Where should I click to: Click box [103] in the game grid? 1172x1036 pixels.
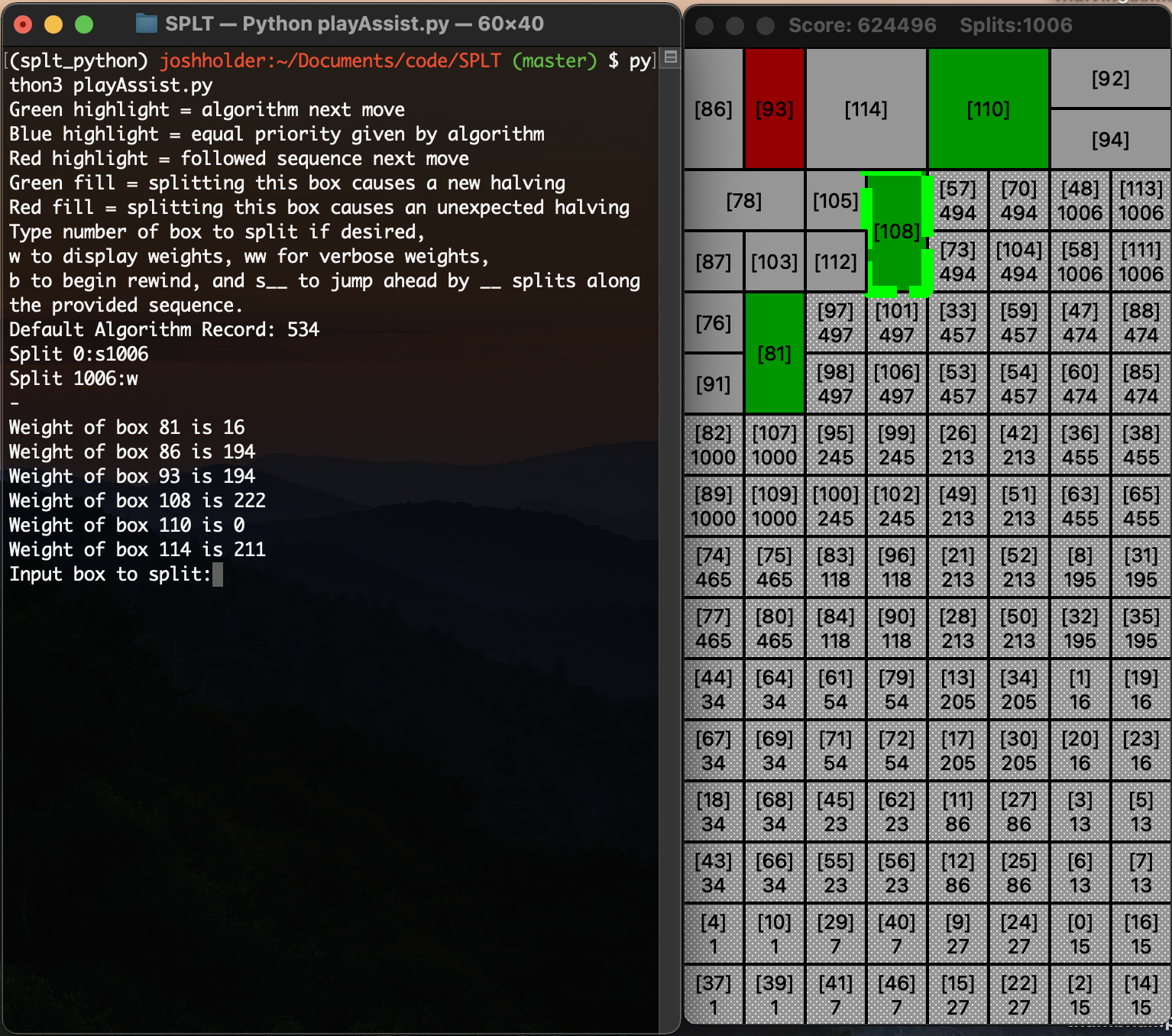pyautogui.click(x=775, y=261)
